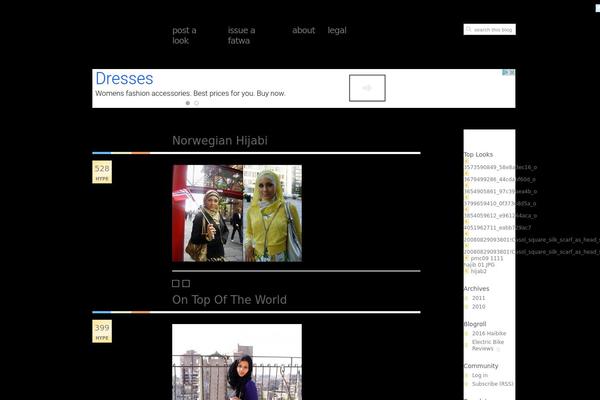The image size is (600, 400).
Task: Open Top Looks item 'hijab2'
Action: tap(478, 271)
